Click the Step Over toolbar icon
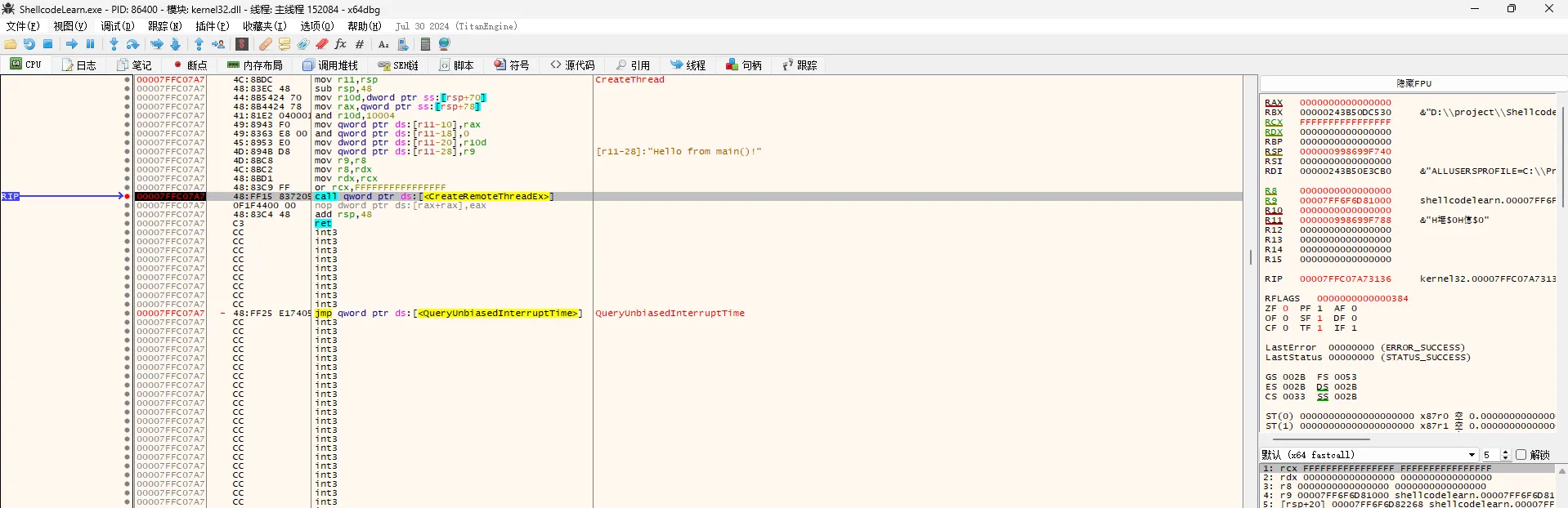The width and height of the screenshot is (1568, 508). [x=133, y=44]
